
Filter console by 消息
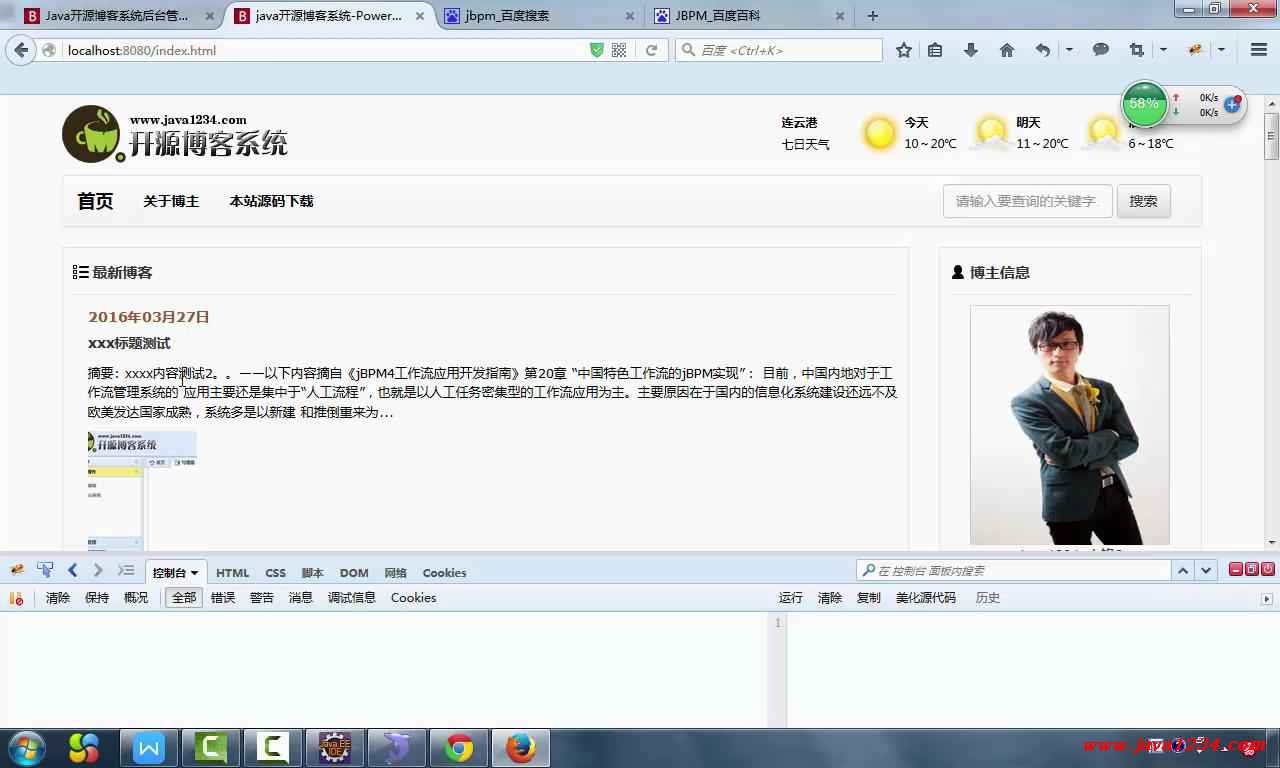(301, 598)
